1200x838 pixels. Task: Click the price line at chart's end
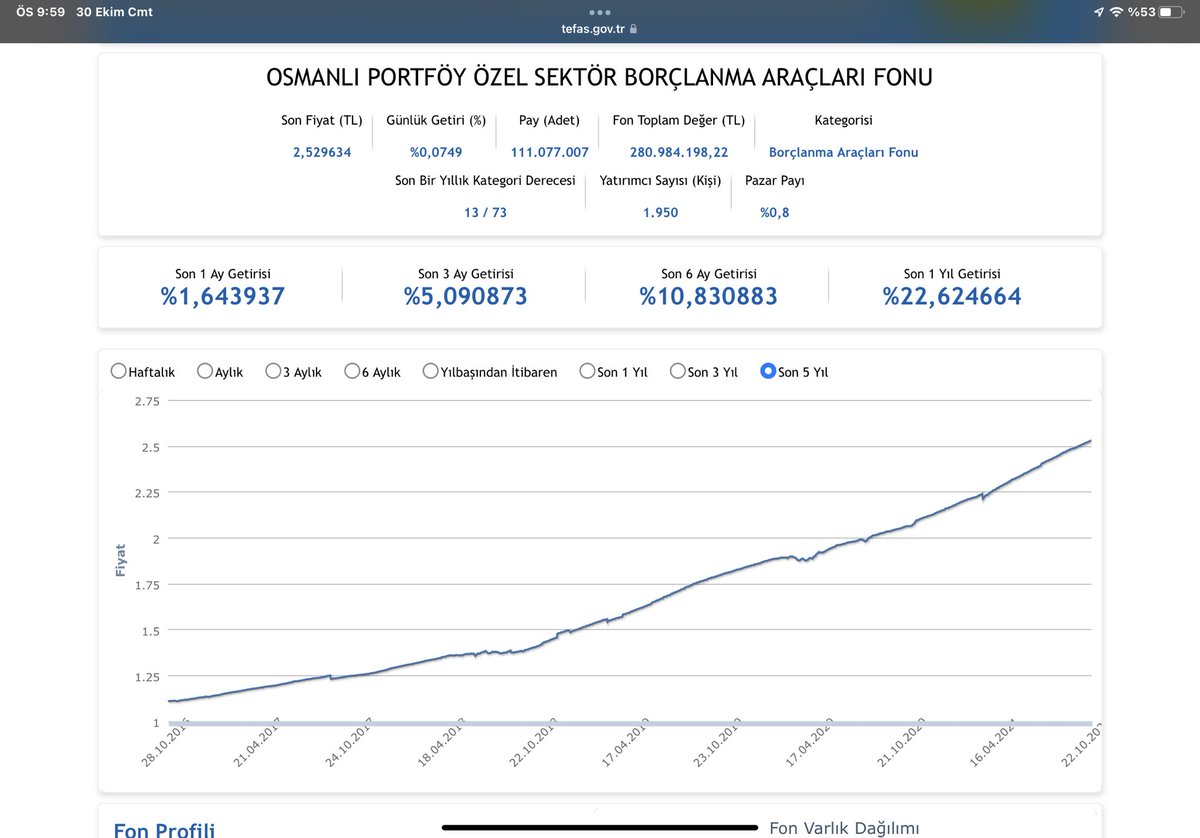click(x=1088, y=441)
